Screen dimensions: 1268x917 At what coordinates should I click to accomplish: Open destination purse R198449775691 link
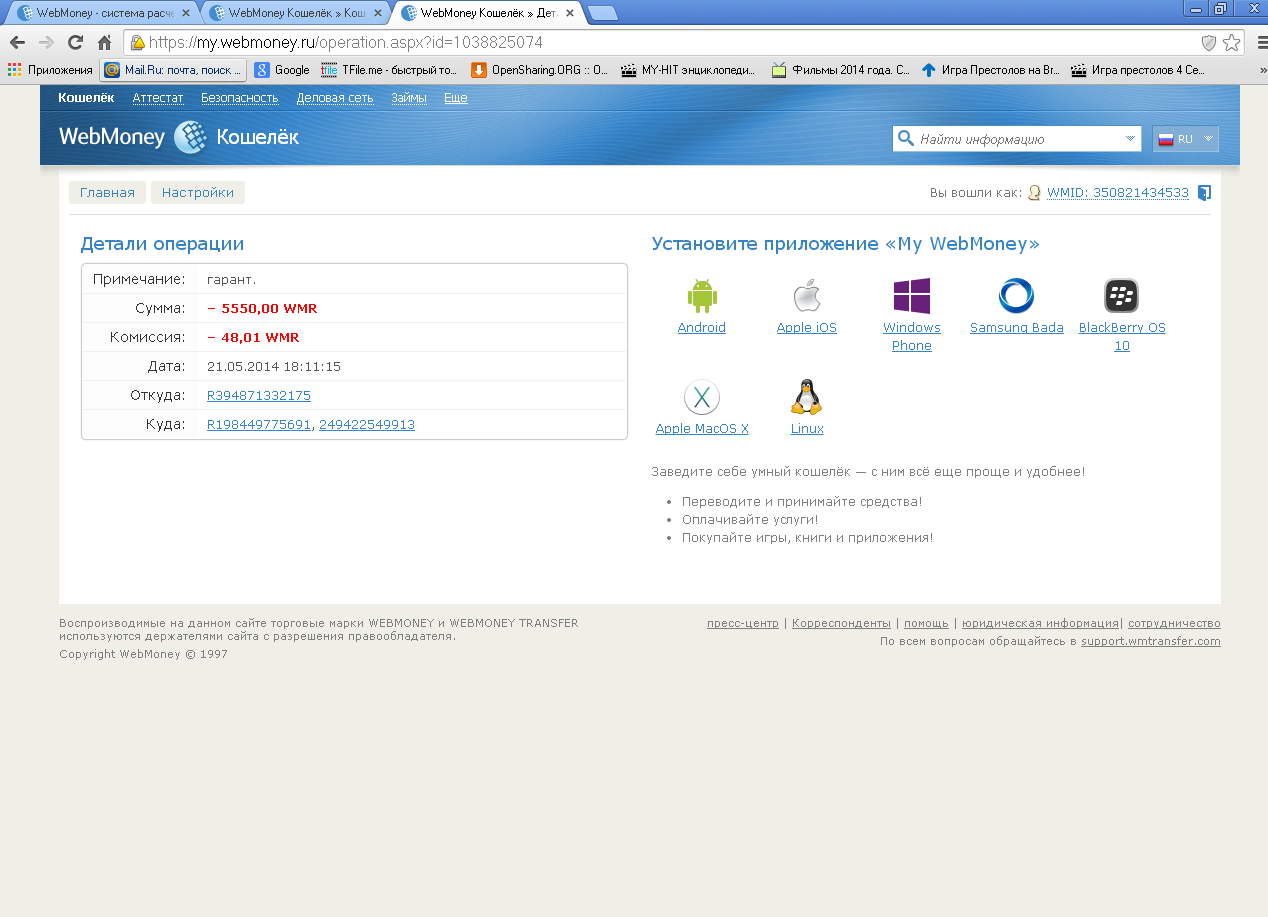click(x=259, y=425)
